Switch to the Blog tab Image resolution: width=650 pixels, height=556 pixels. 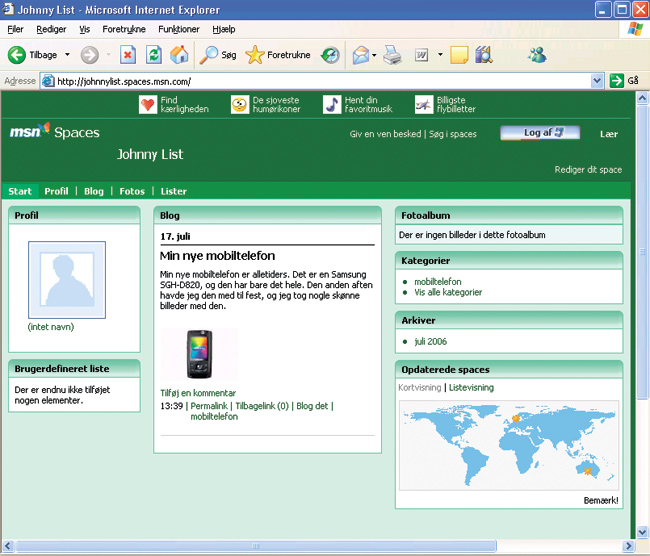(x=94, y=191)
